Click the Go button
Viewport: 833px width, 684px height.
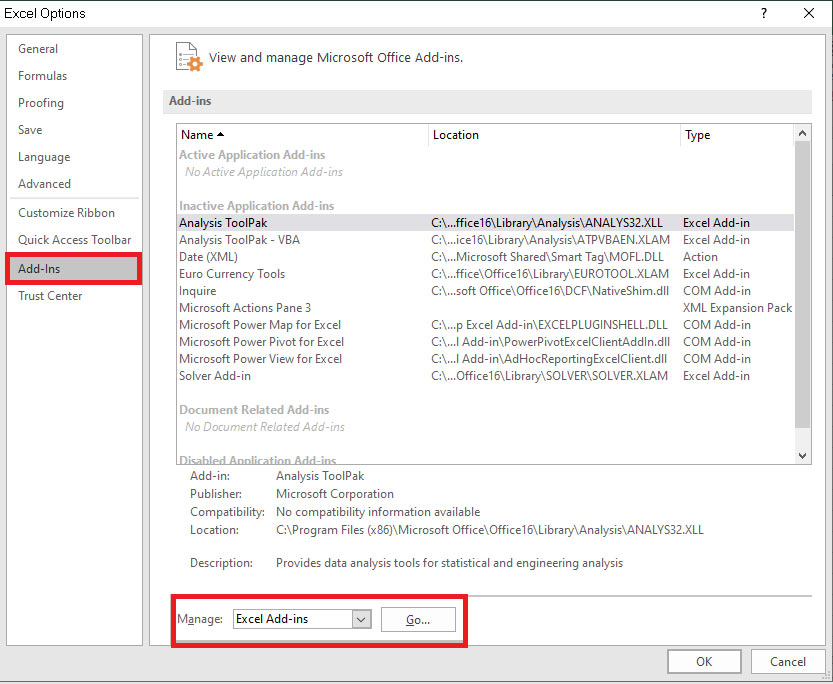tap(418, 618)
